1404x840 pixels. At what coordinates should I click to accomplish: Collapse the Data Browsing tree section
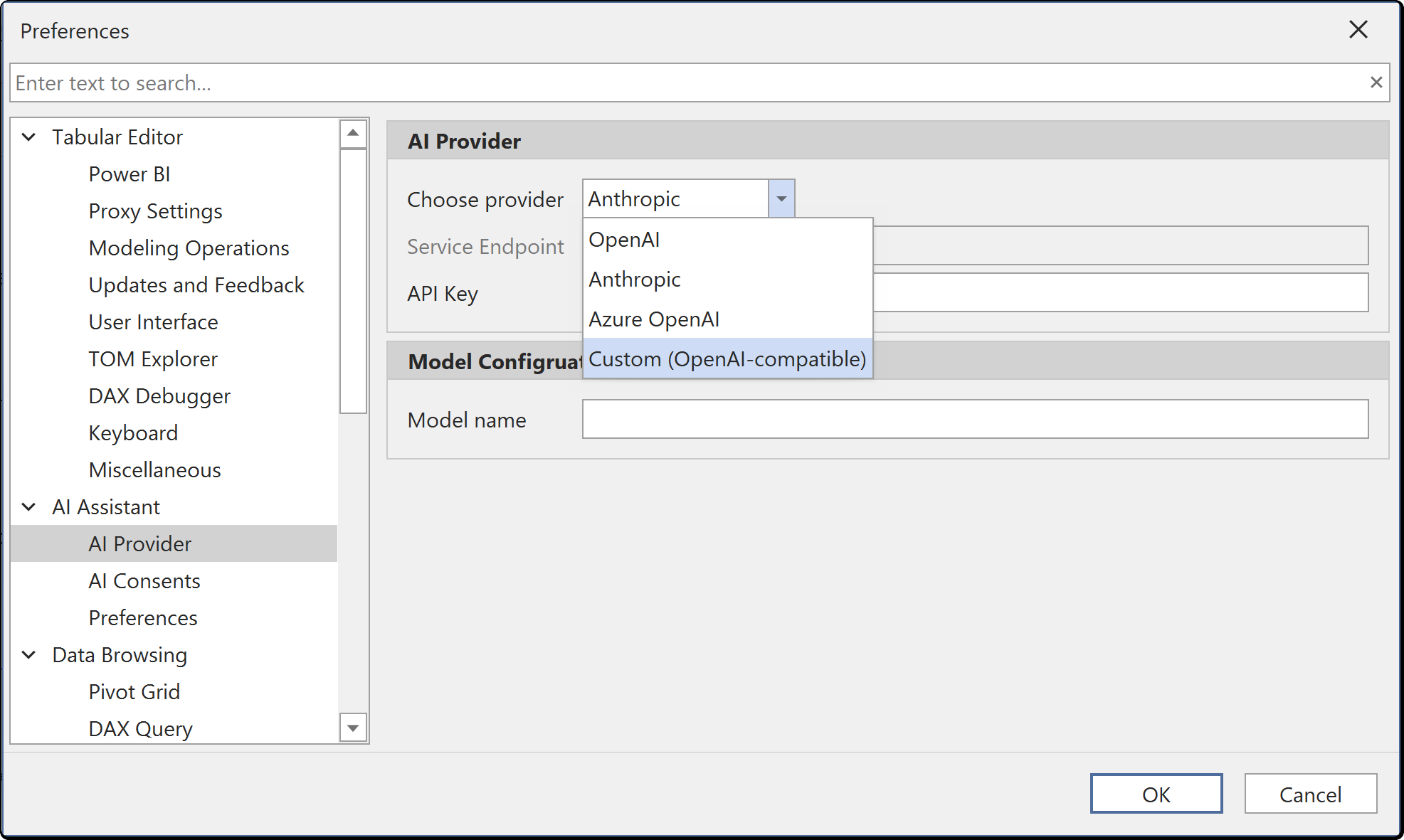point(28,654)
